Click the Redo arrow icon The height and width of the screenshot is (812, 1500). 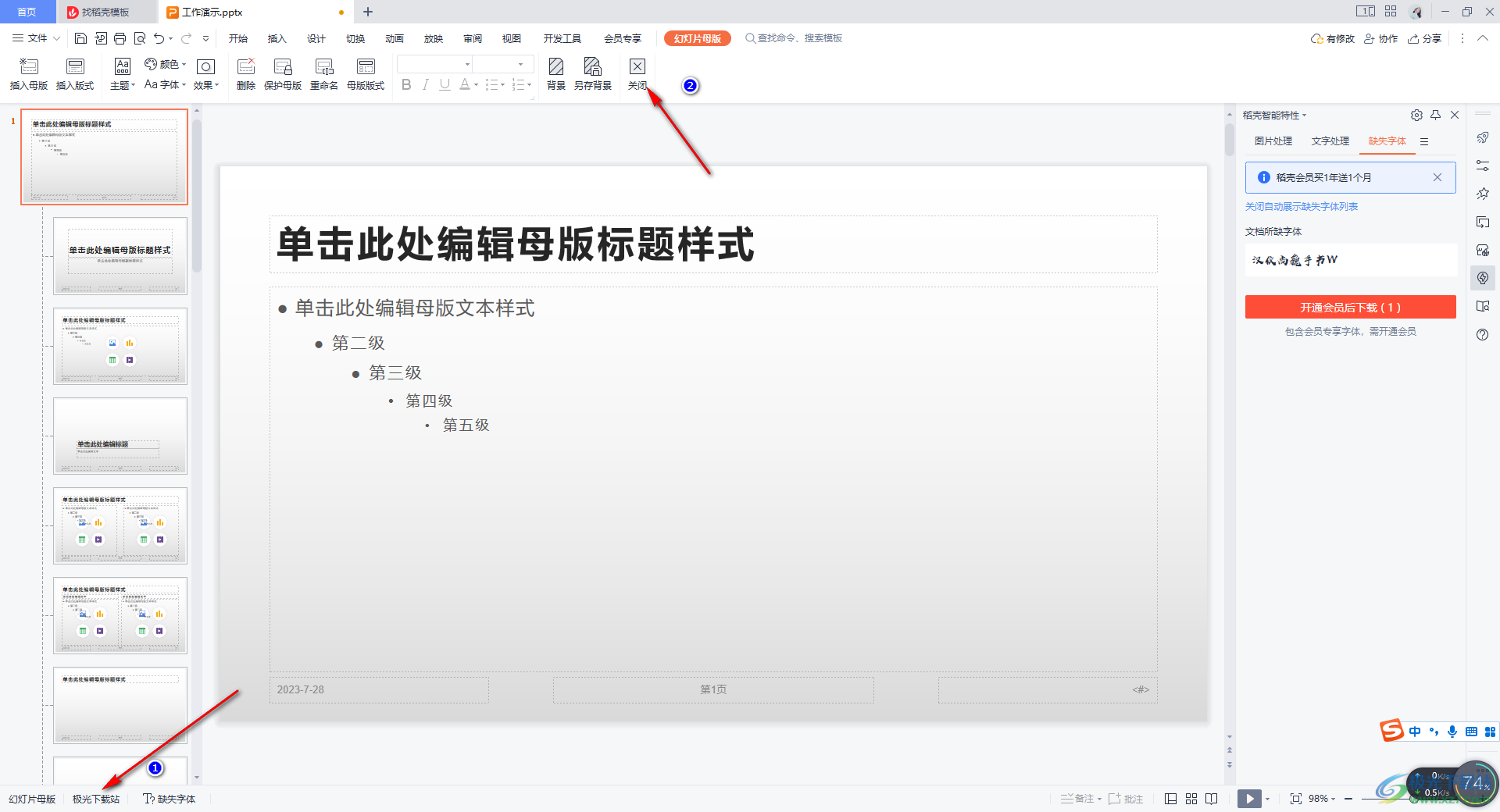pyautogui.click(x=186, y=38)
